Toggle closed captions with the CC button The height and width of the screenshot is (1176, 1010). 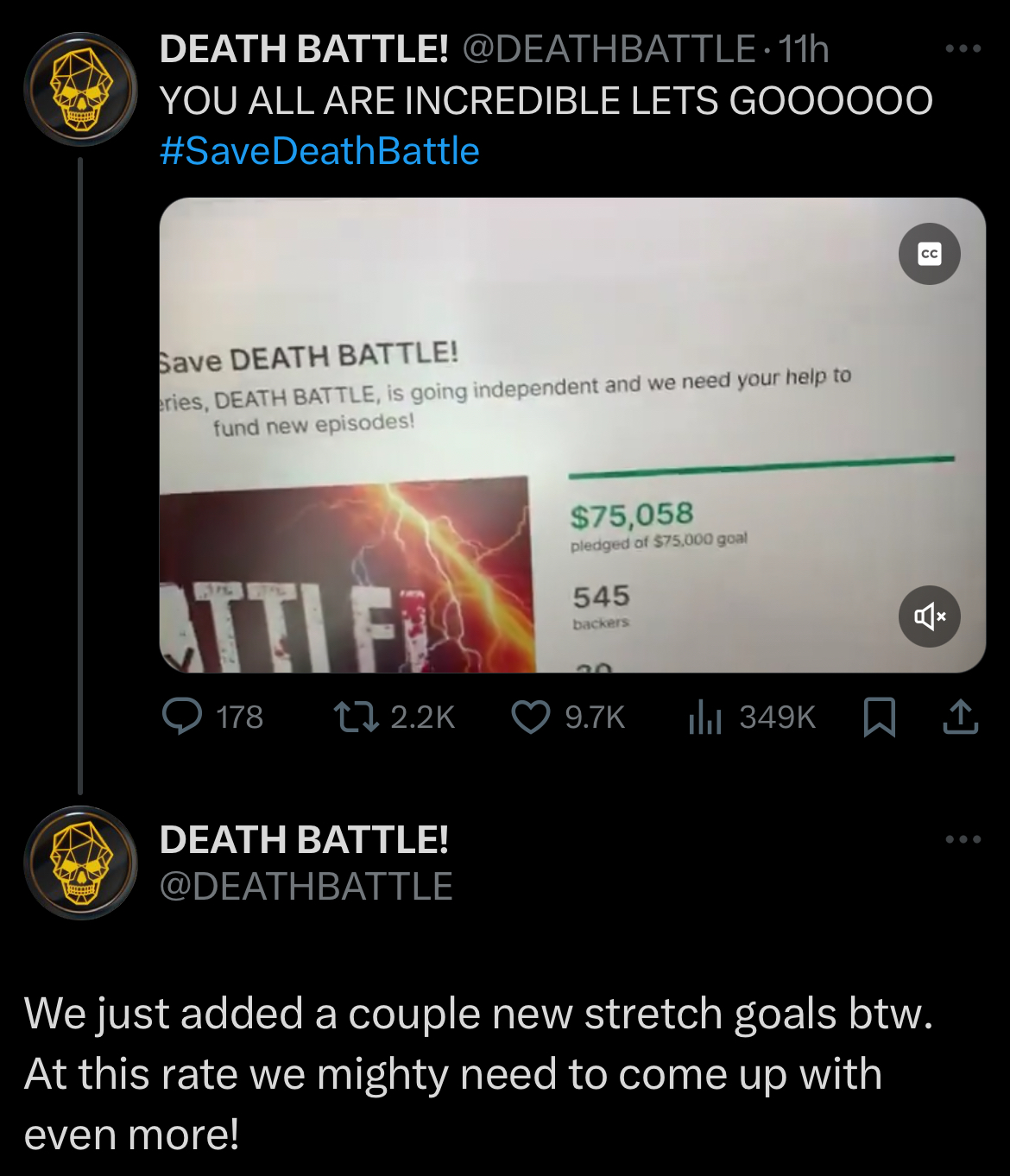pyautogui.click(x=930, y=254)
